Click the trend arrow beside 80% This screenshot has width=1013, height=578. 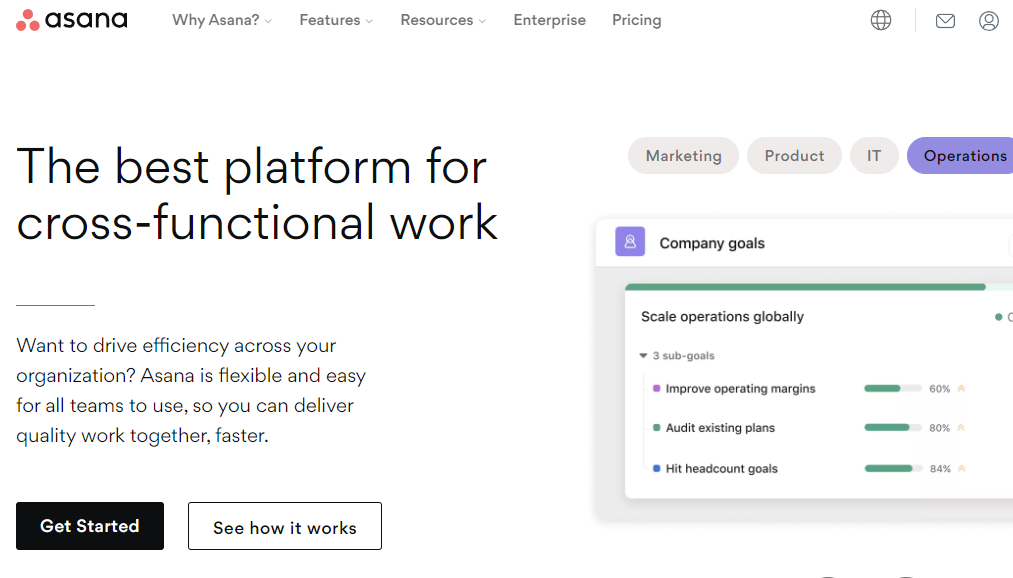click(x=961, y=428)
